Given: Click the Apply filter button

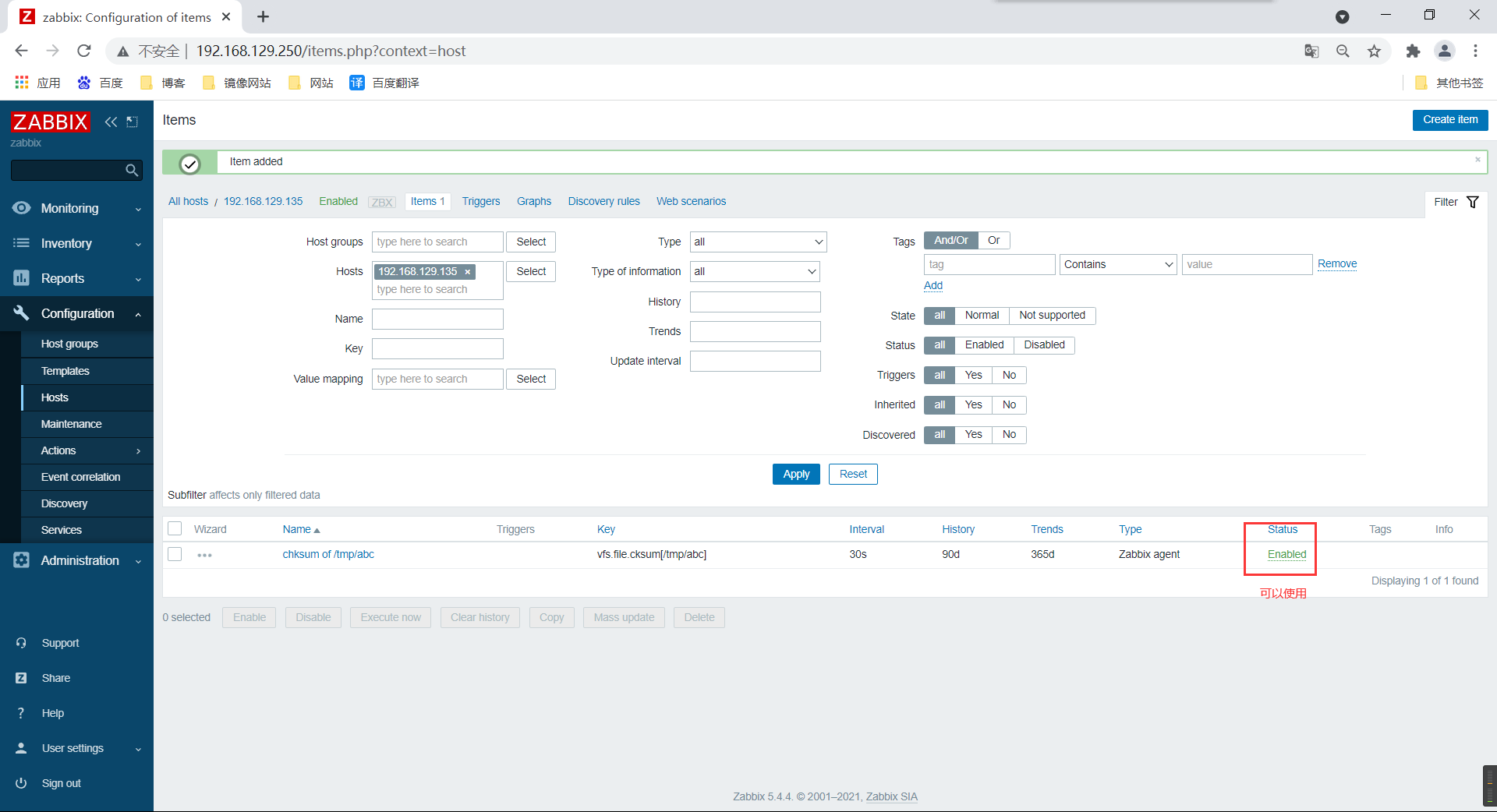Looking at the screenshot, I should click(796, 474).
